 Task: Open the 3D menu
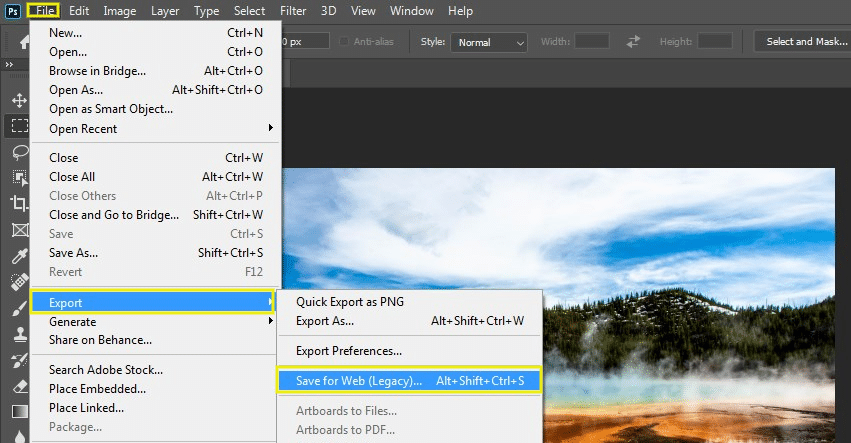pos(328,11)
